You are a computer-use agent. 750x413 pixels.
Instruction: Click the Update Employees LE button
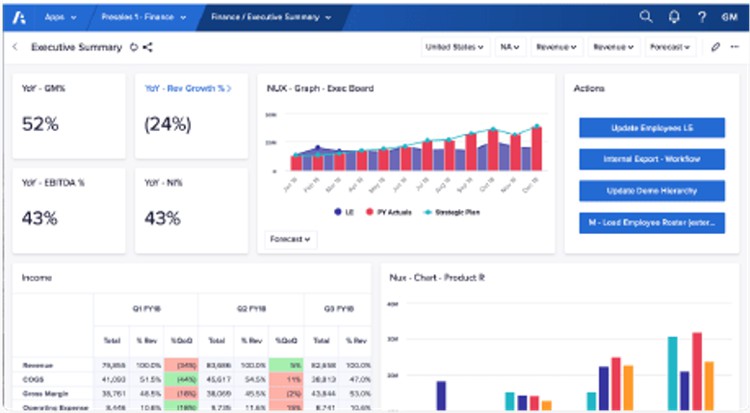coord(651,129)
